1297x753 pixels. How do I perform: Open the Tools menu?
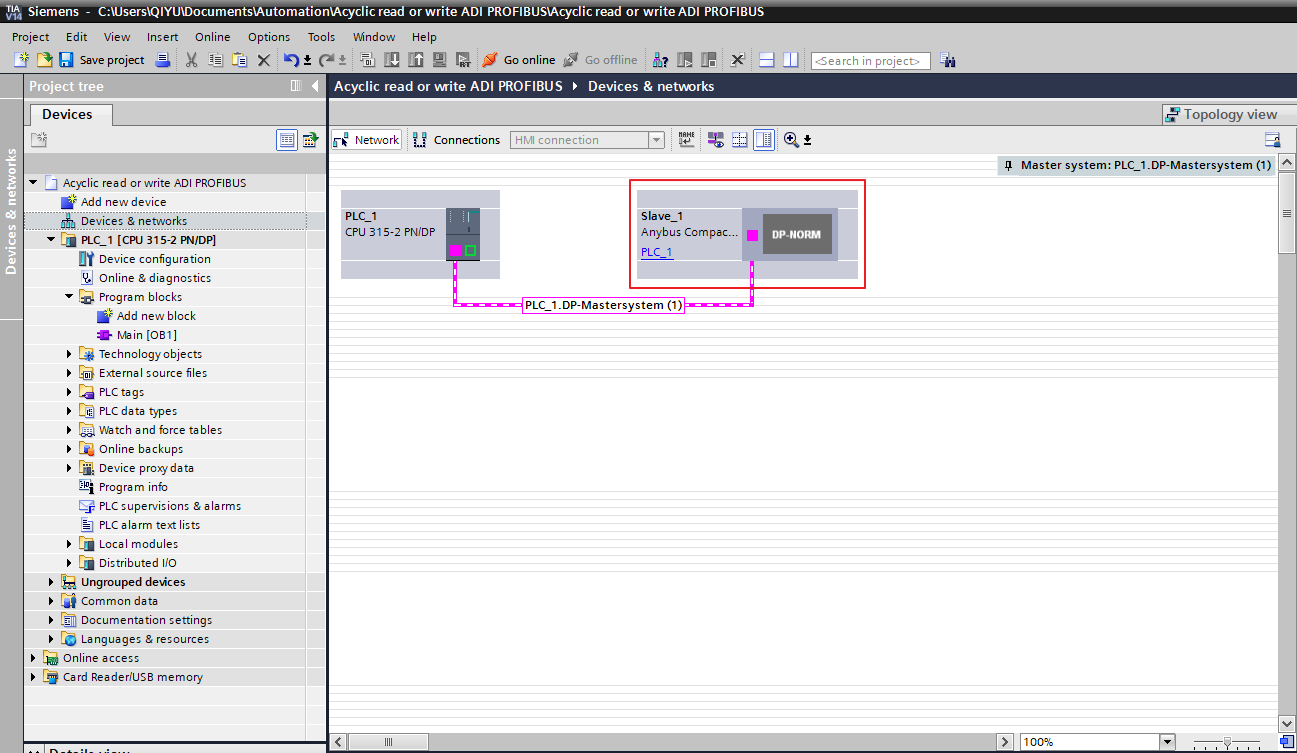coord(322,37)
